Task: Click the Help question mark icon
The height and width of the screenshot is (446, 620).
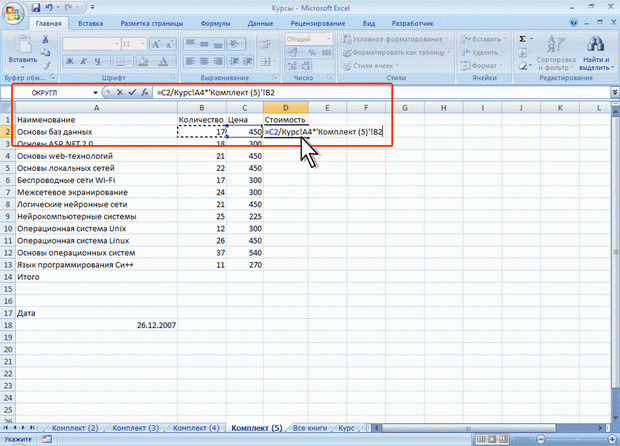Action: point(574,23)
